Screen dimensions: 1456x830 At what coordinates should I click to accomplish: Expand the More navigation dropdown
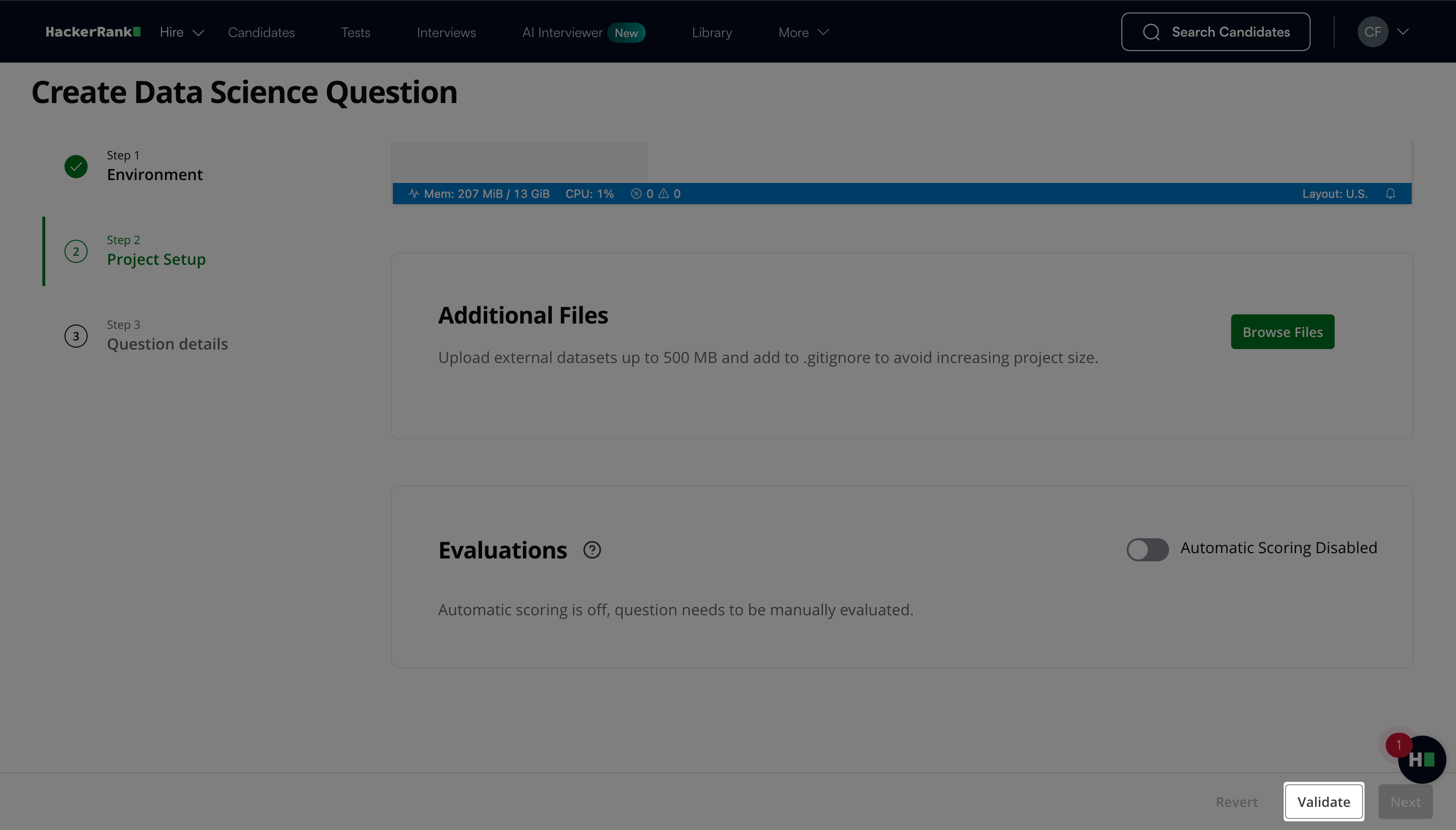[803, 32]
